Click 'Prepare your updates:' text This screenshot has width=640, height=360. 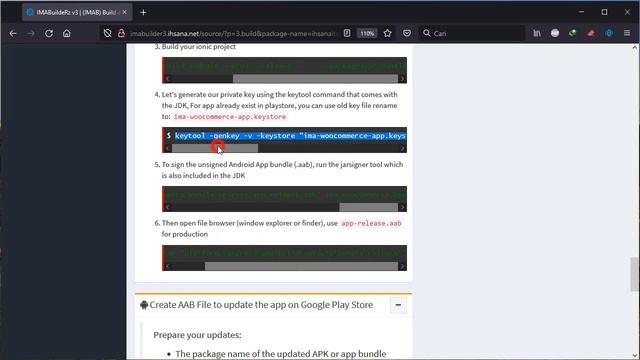tap(197, 335)
